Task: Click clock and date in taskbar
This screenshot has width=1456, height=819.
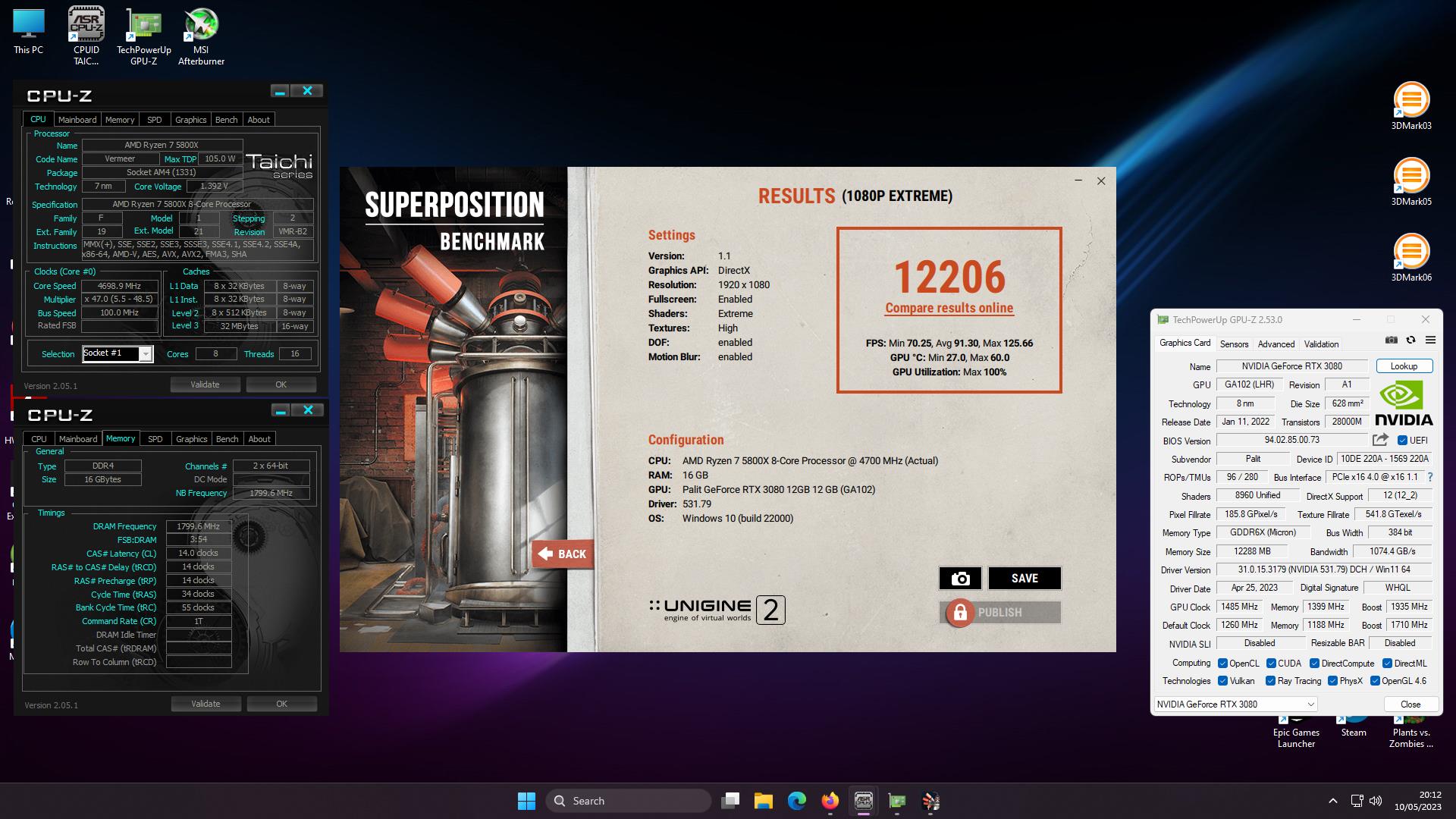Action: [x=1417, y=801]
